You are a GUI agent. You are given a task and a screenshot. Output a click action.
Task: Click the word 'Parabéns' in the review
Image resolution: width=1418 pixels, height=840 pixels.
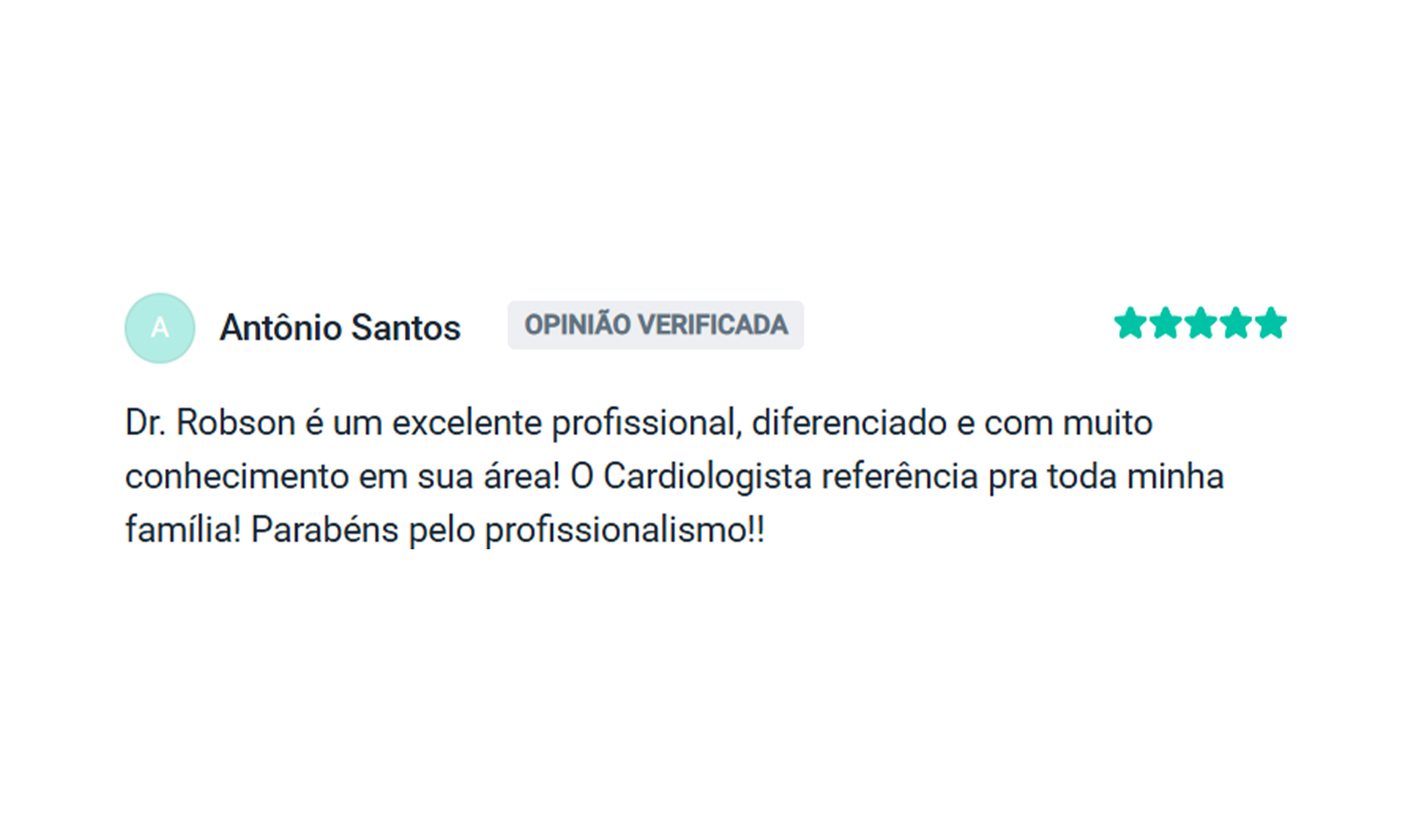click(325, 530)
